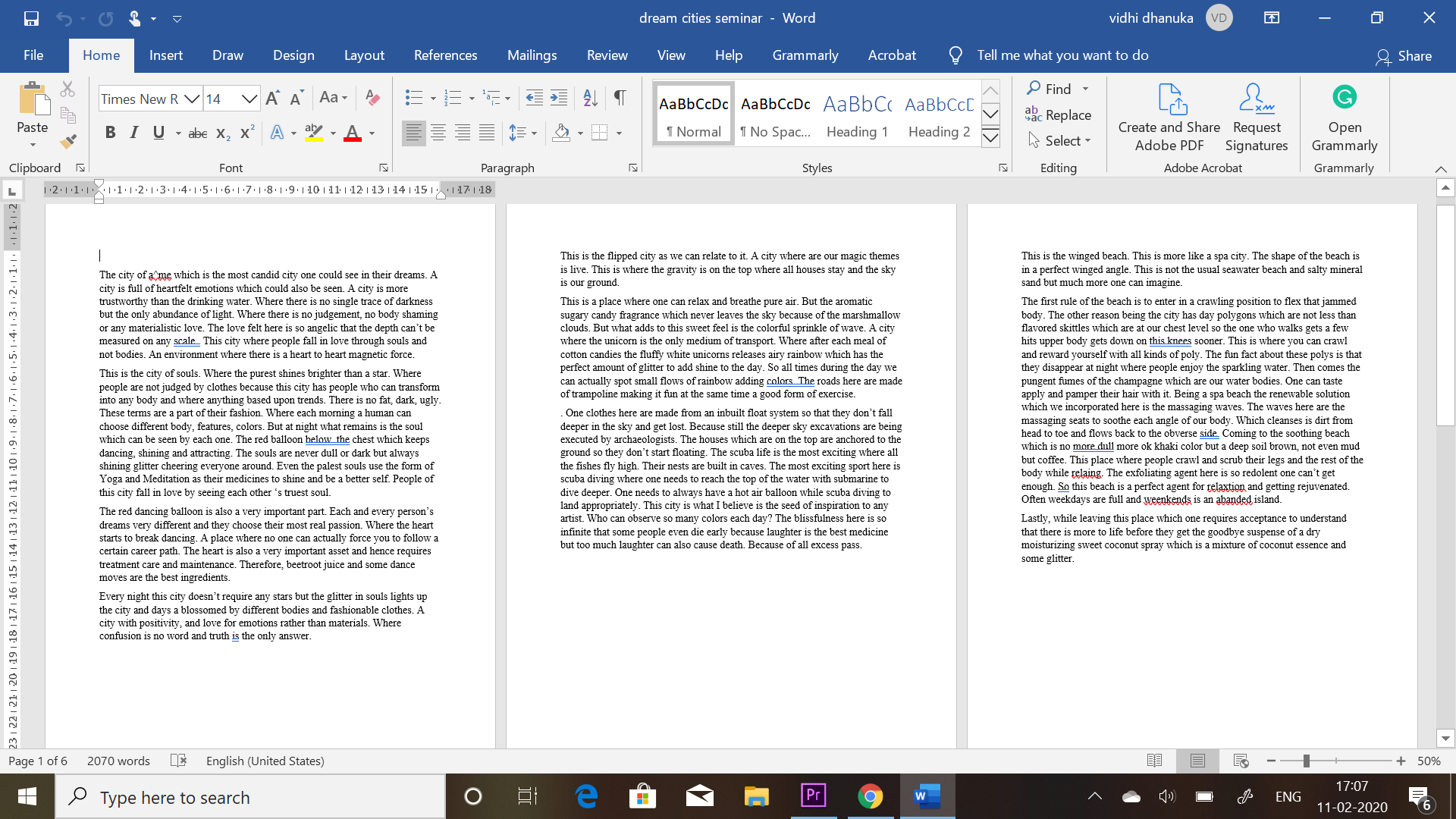Expand the Styles gallery More arrow
This screenshot has width=1456, height=819.
990,137
